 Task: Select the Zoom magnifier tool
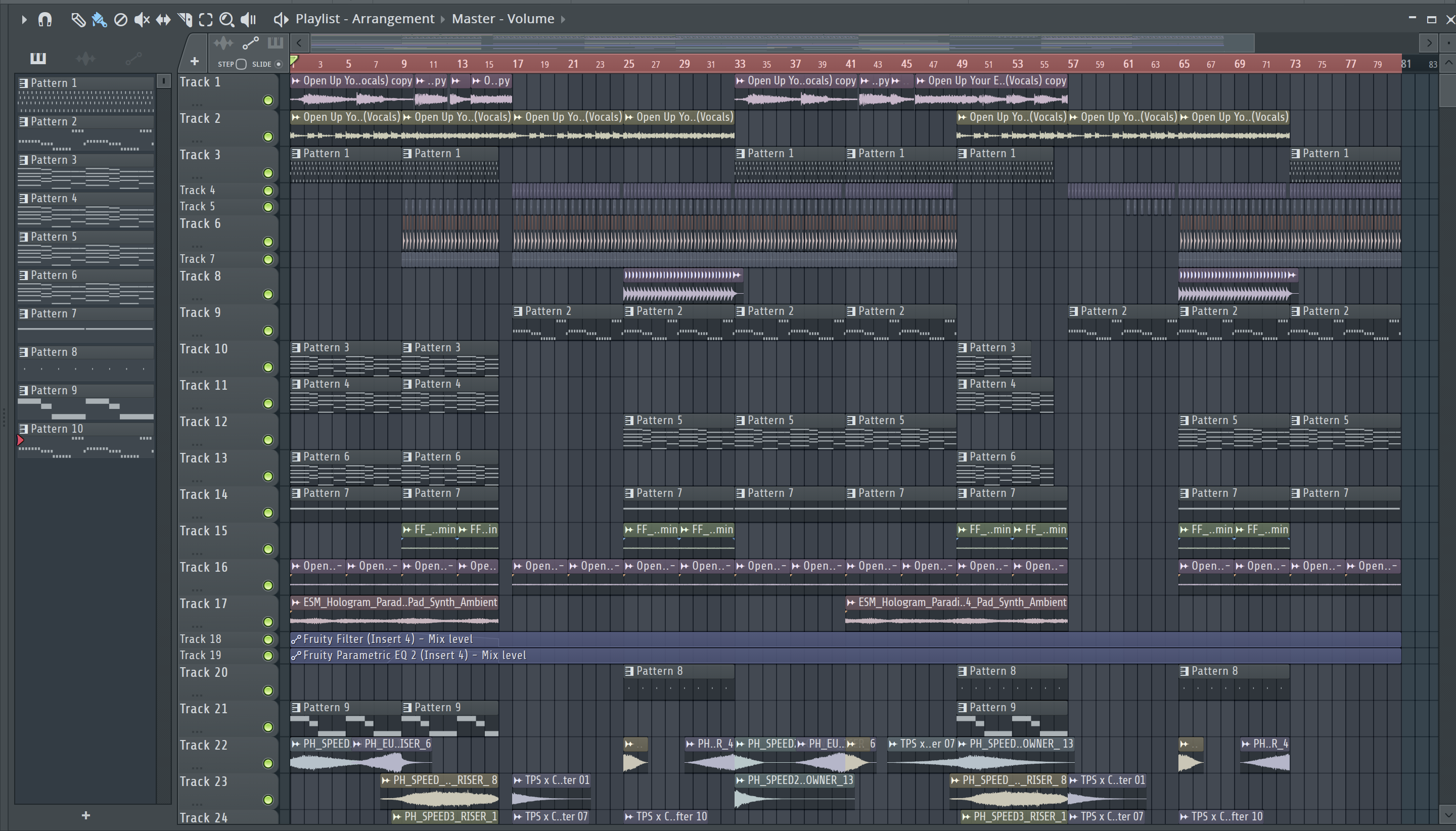(226, 20)
